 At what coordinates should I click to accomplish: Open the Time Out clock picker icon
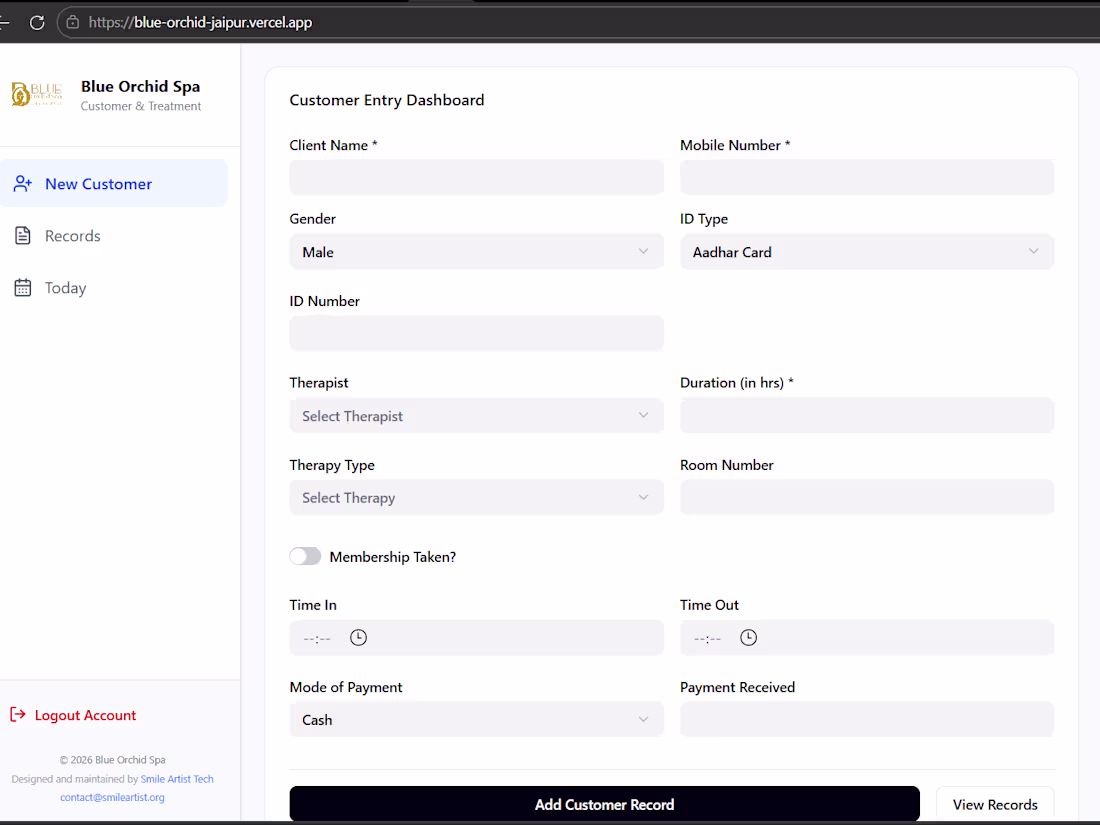[748, 637]
